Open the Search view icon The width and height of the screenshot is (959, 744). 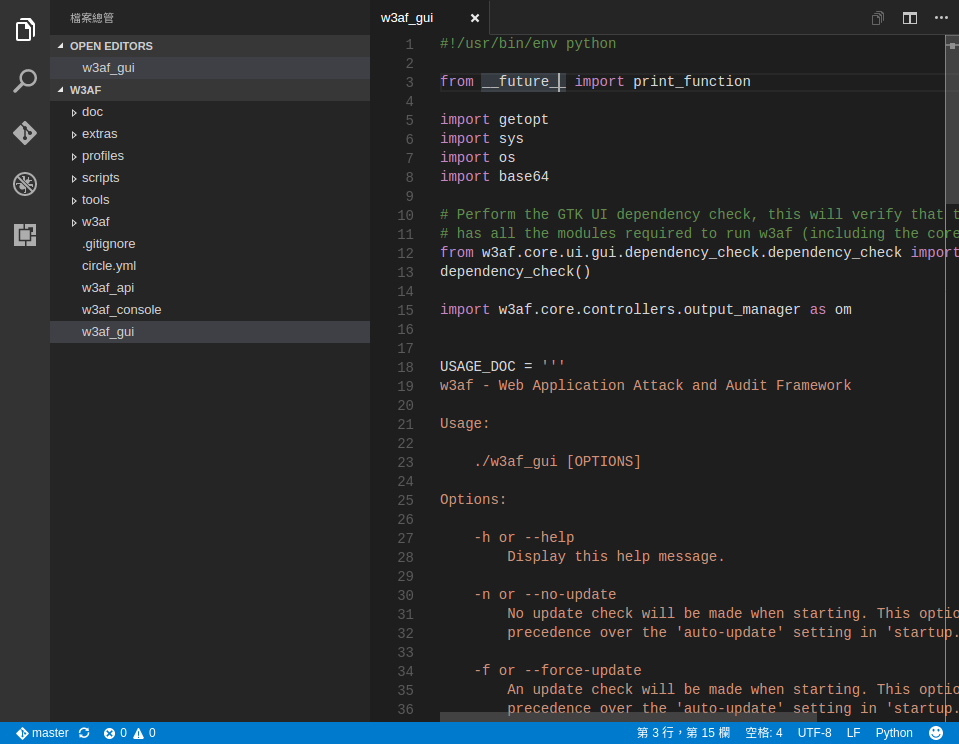[x=25, y=81]
